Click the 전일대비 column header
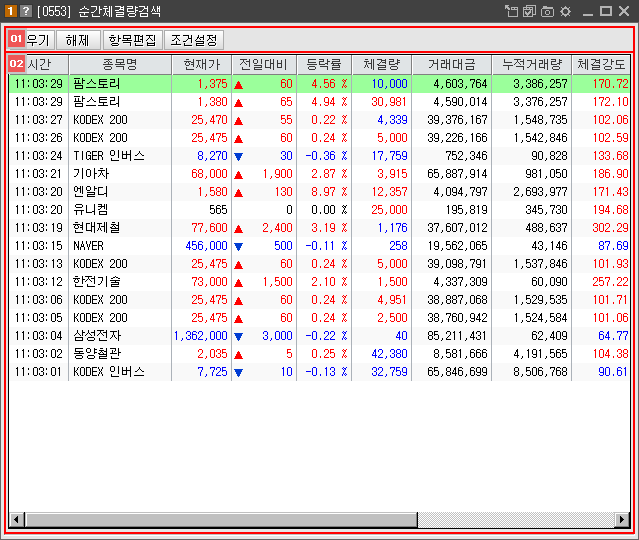Image resolution: width=639 pixels, height=540 pixels. (x=264, y=64)
